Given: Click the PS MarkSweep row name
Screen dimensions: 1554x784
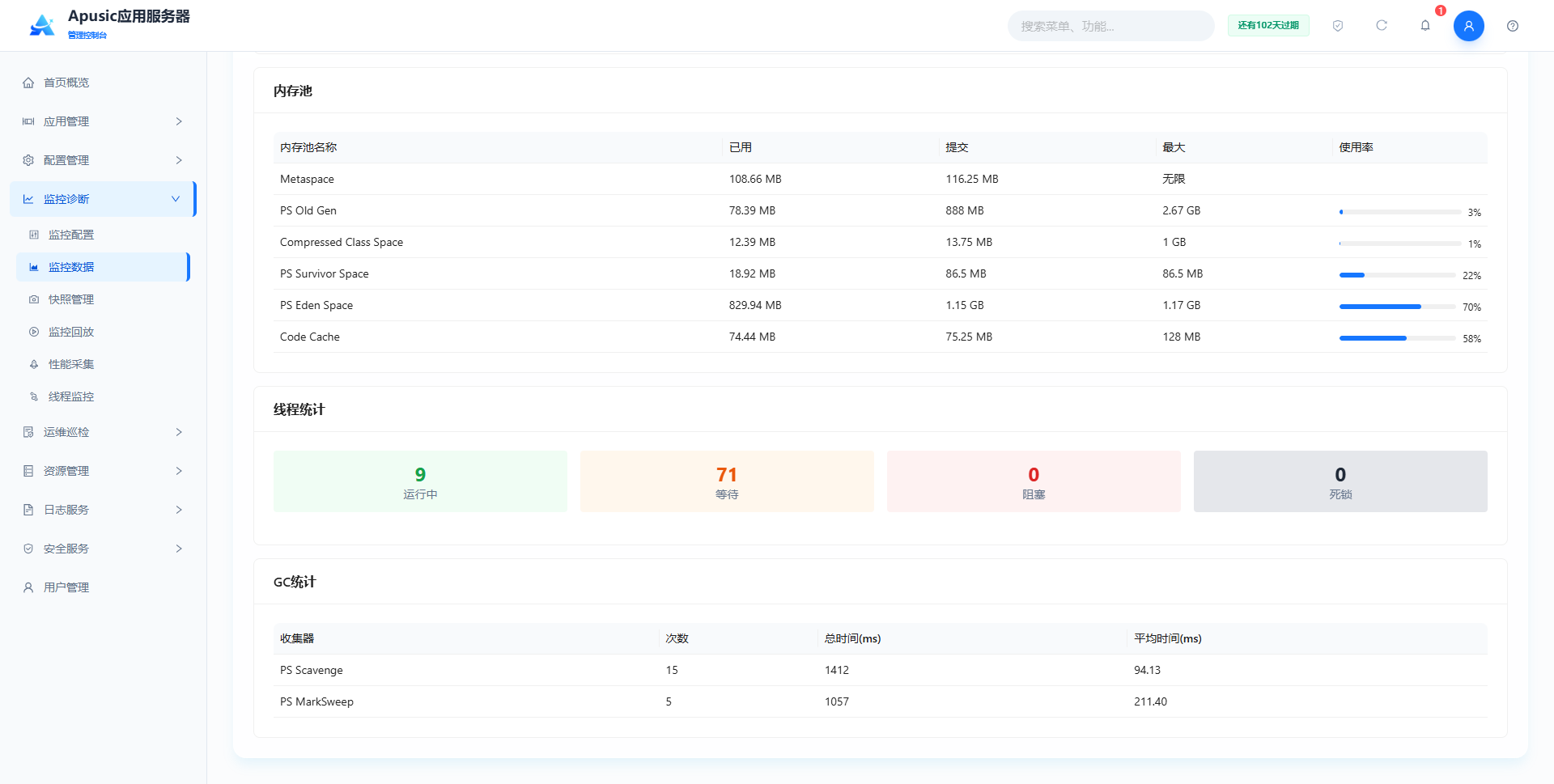Looking at the screenshot, I should (316, 701).
